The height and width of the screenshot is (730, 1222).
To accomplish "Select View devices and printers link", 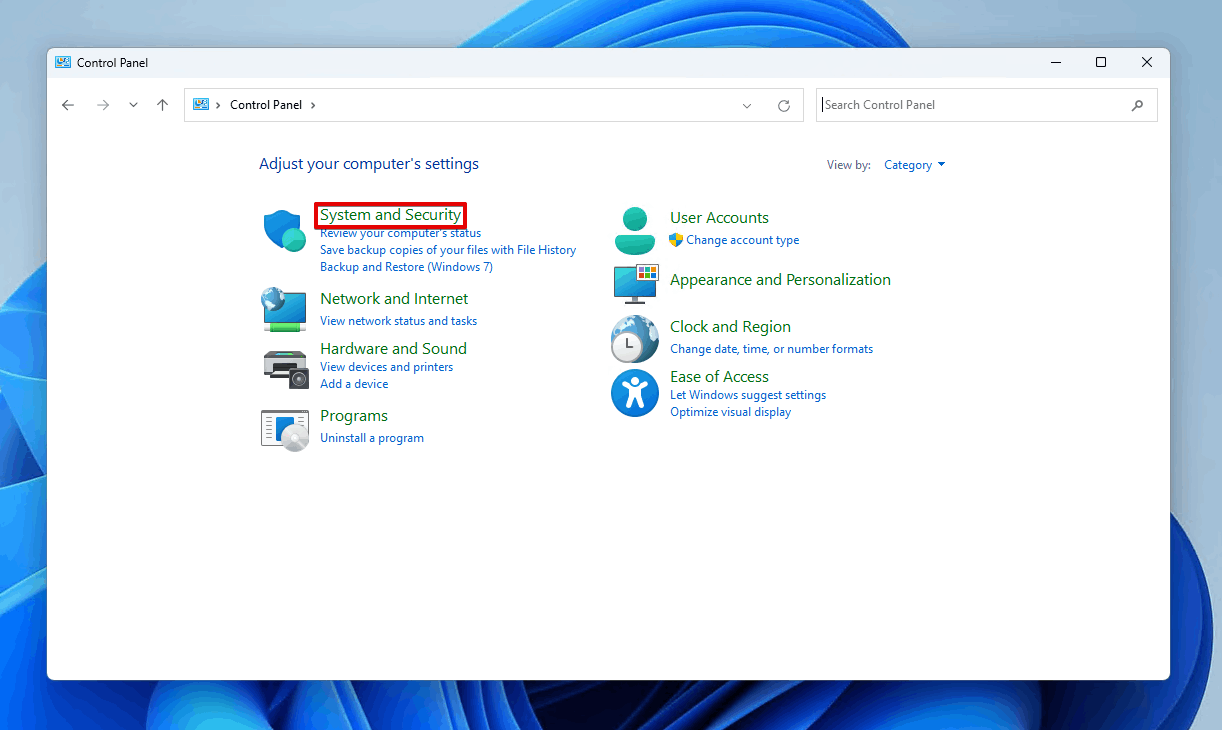I will tap(386, 367).
